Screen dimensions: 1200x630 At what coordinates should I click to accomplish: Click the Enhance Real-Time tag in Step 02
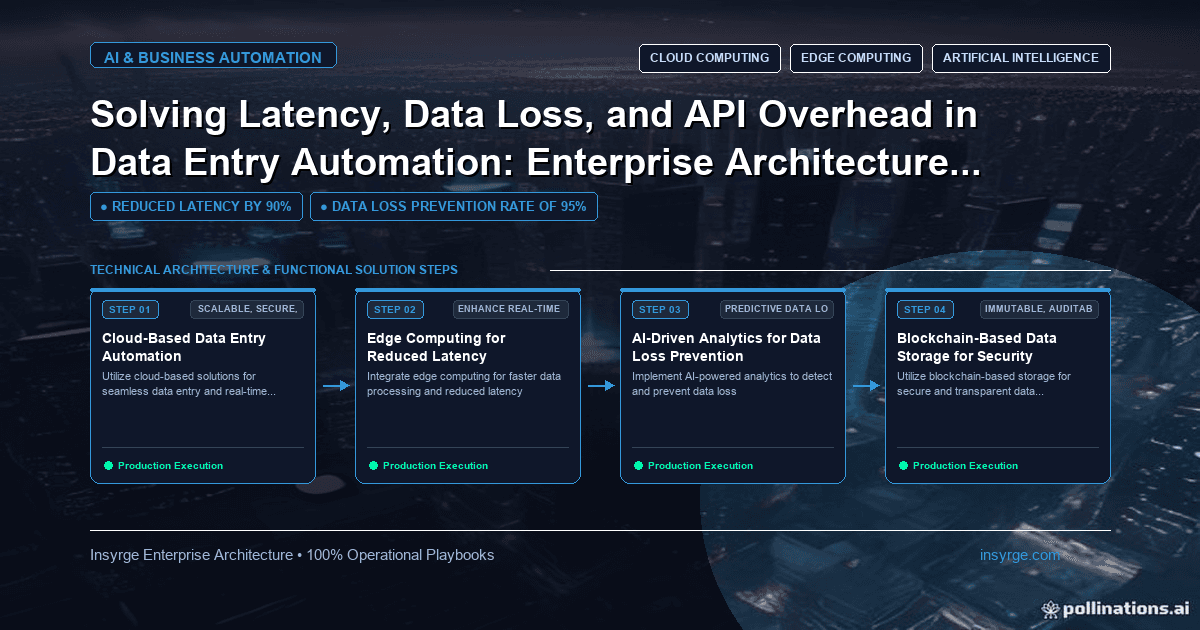coord(511,309)
